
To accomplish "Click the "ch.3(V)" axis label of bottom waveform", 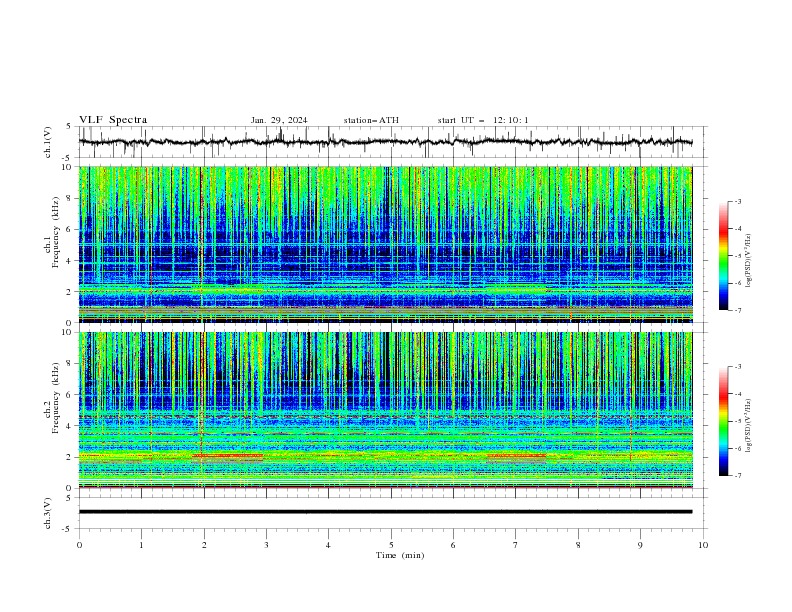I will [48, 513].
